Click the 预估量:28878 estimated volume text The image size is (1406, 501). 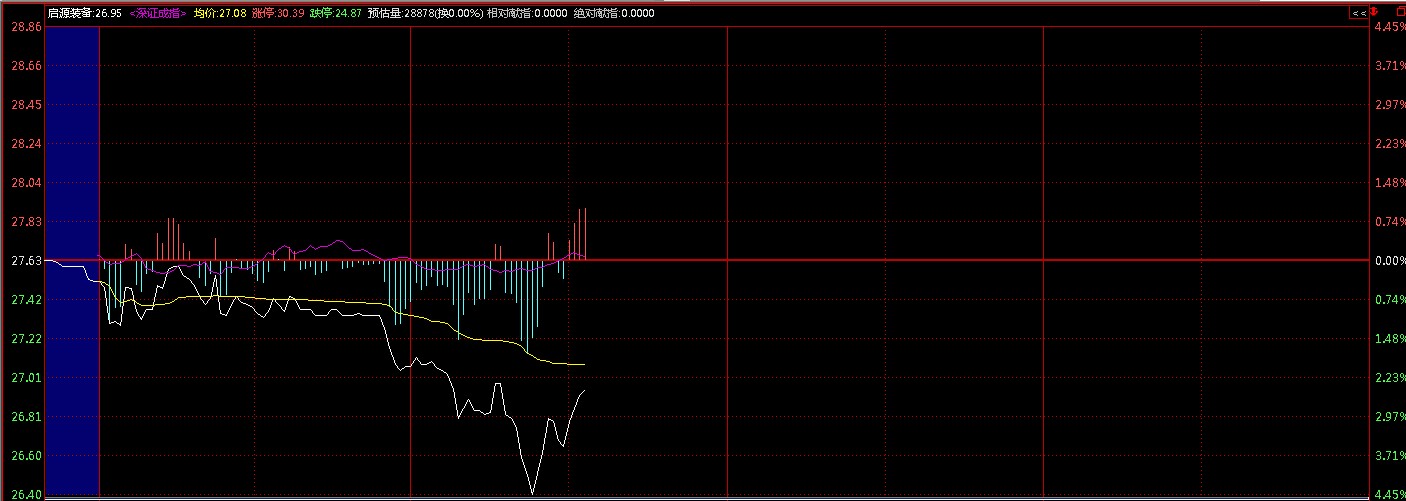click(399, 13)
